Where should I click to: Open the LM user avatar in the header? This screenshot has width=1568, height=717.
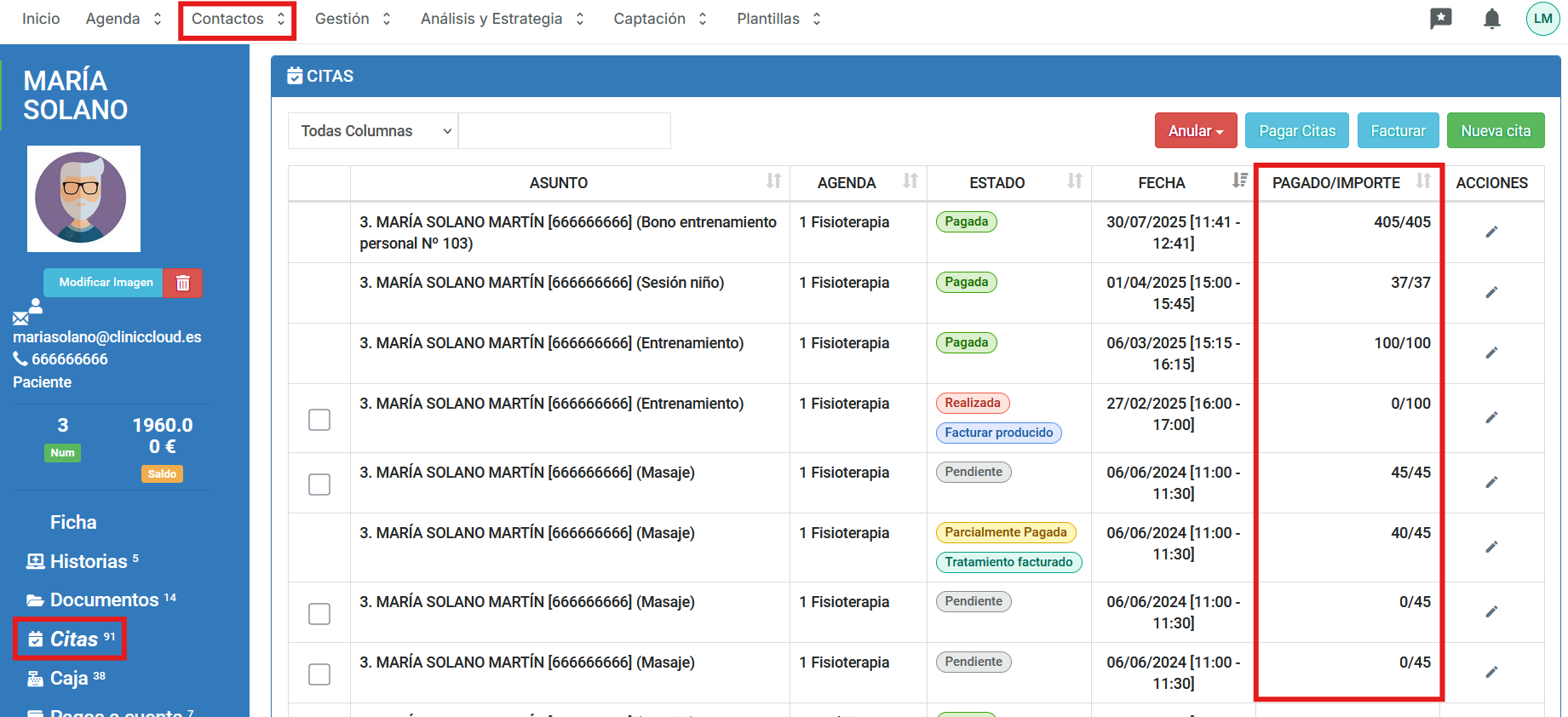pyautogui.click(x=1542, y=19)
